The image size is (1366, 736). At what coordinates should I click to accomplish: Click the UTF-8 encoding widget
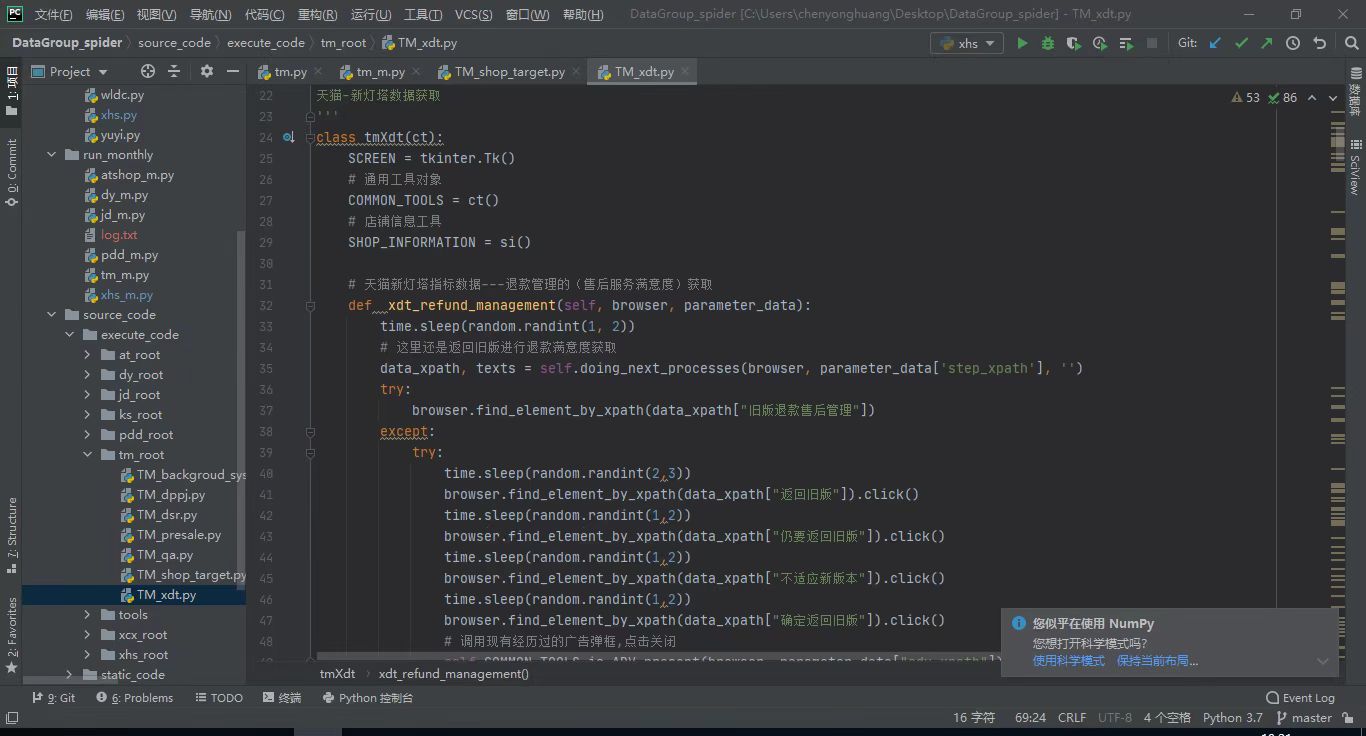pyautogui.click(x=1115, y=717)
